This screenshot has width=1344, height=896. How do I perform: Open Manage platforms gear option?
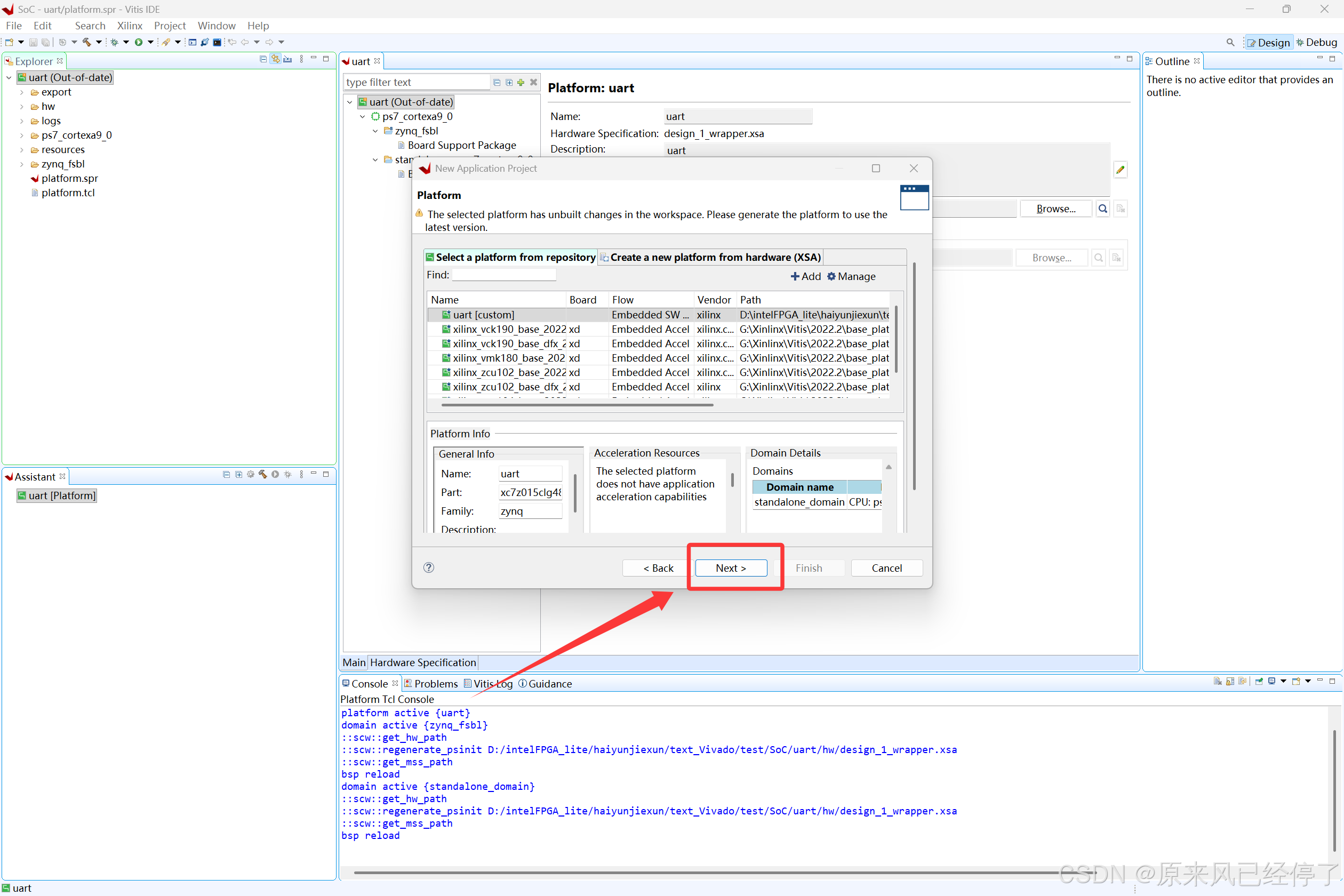coord(851,276)
